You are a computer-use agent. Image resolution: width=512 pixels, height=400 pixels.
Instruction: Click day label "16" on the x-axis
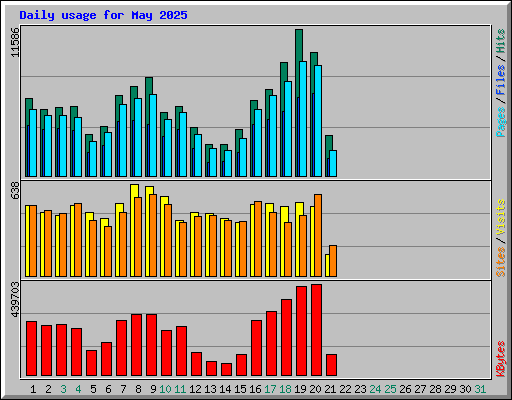[255, 389]
